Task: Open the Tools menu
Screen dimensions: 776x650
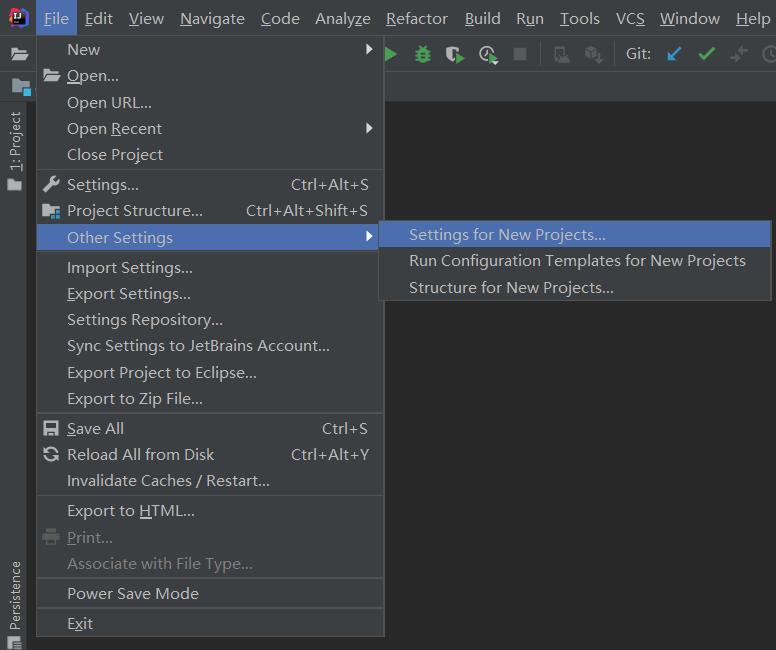Action: click(x=580, y=18)
